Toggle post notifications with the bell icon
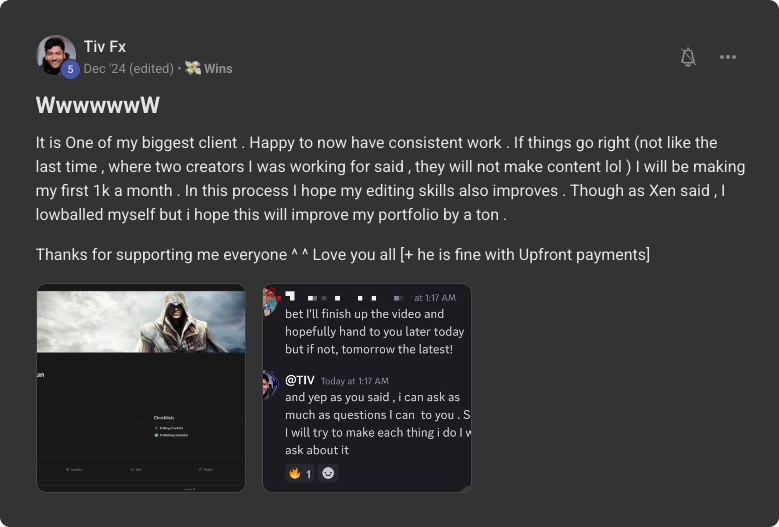The width and height of the screenshot is (779, 527). point(688,57)
